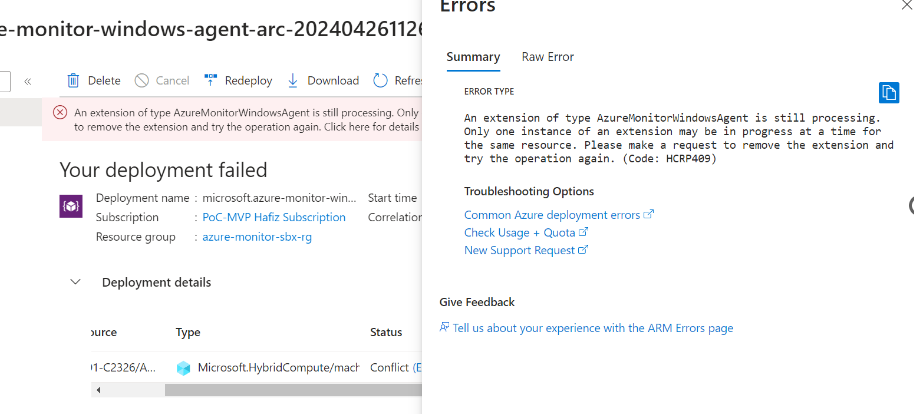Click the Refresh toolbar icon
The height and width of the screenshot is (414, 914).
pos(380,80)
